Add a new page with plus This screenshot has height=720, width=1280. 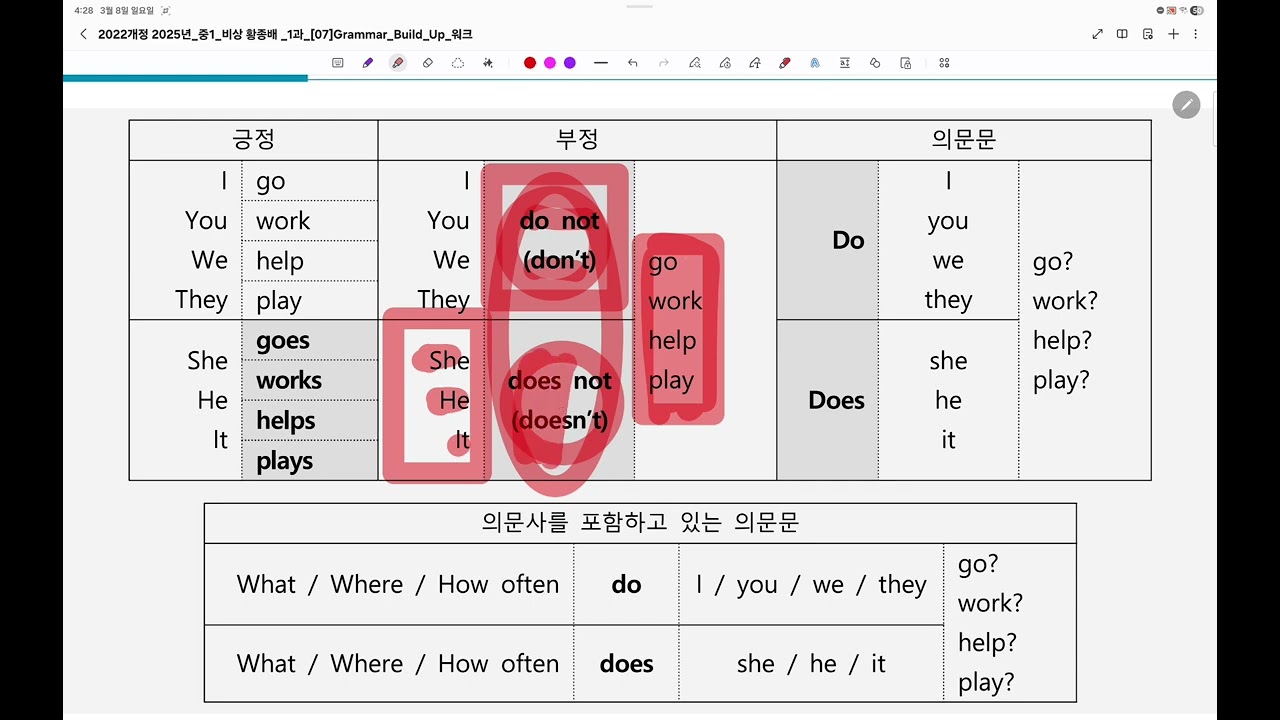coord(1174,34)
